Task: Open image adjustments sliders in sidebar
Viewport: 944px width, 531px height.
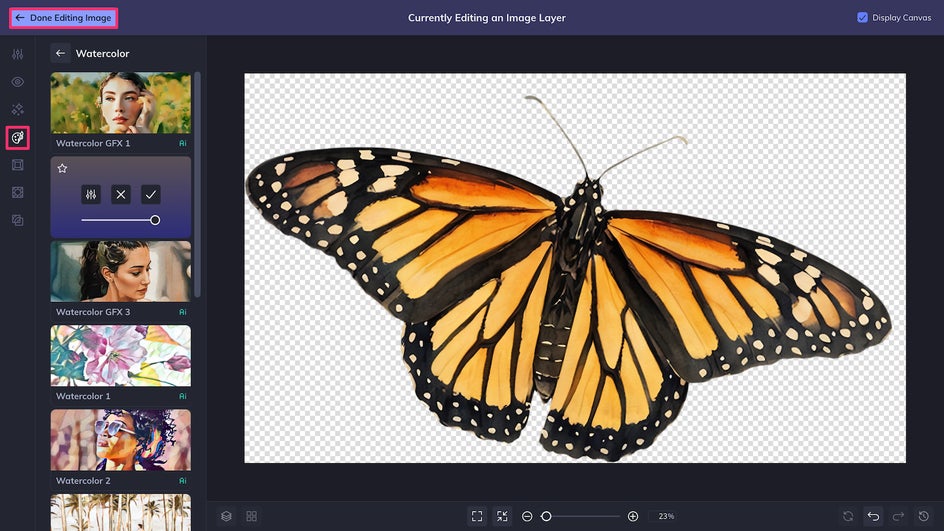Action: point(17,54)
